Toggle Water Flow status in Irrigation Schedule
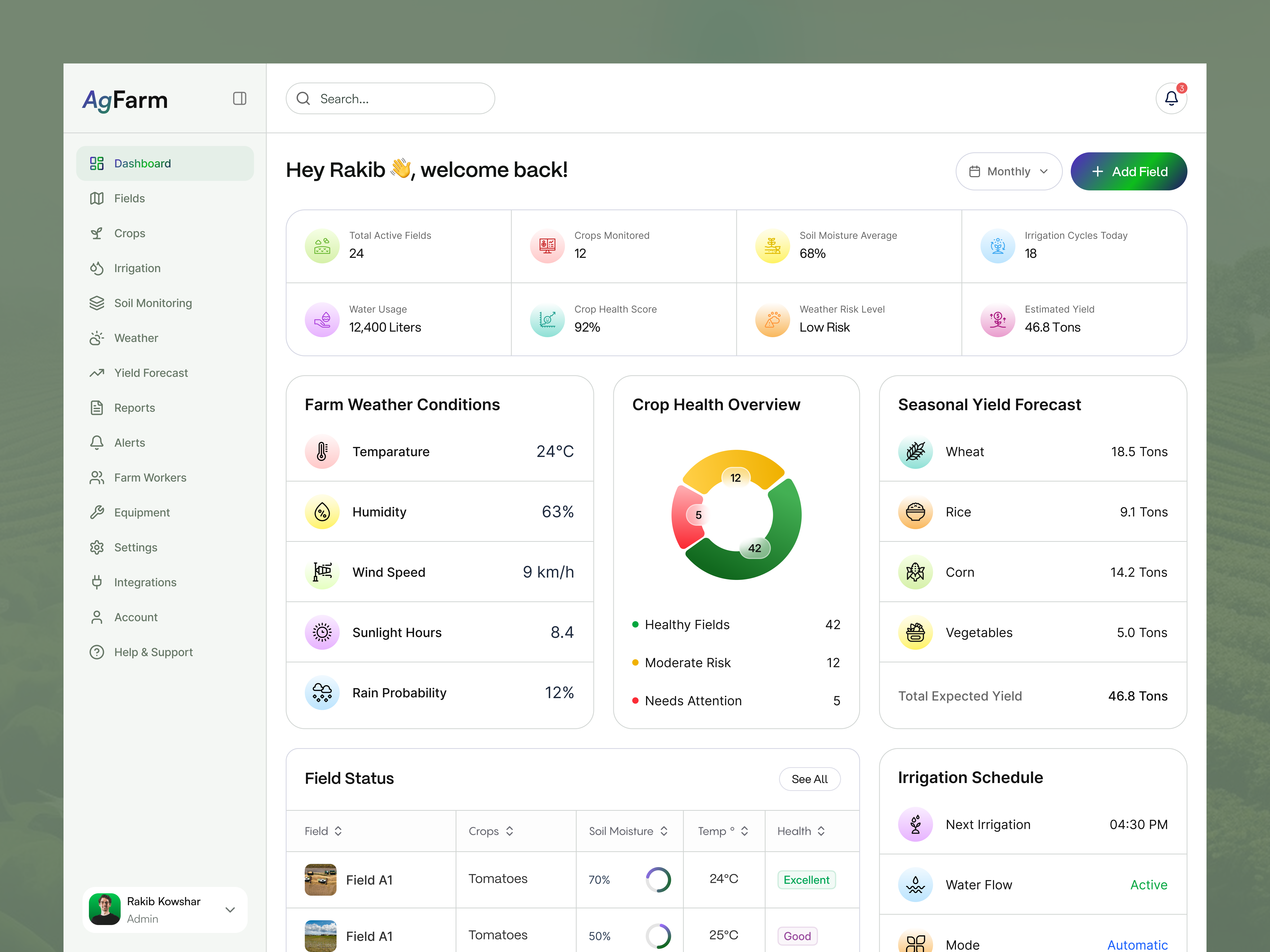This screenshot has width=1270, height=952. 1149,884
